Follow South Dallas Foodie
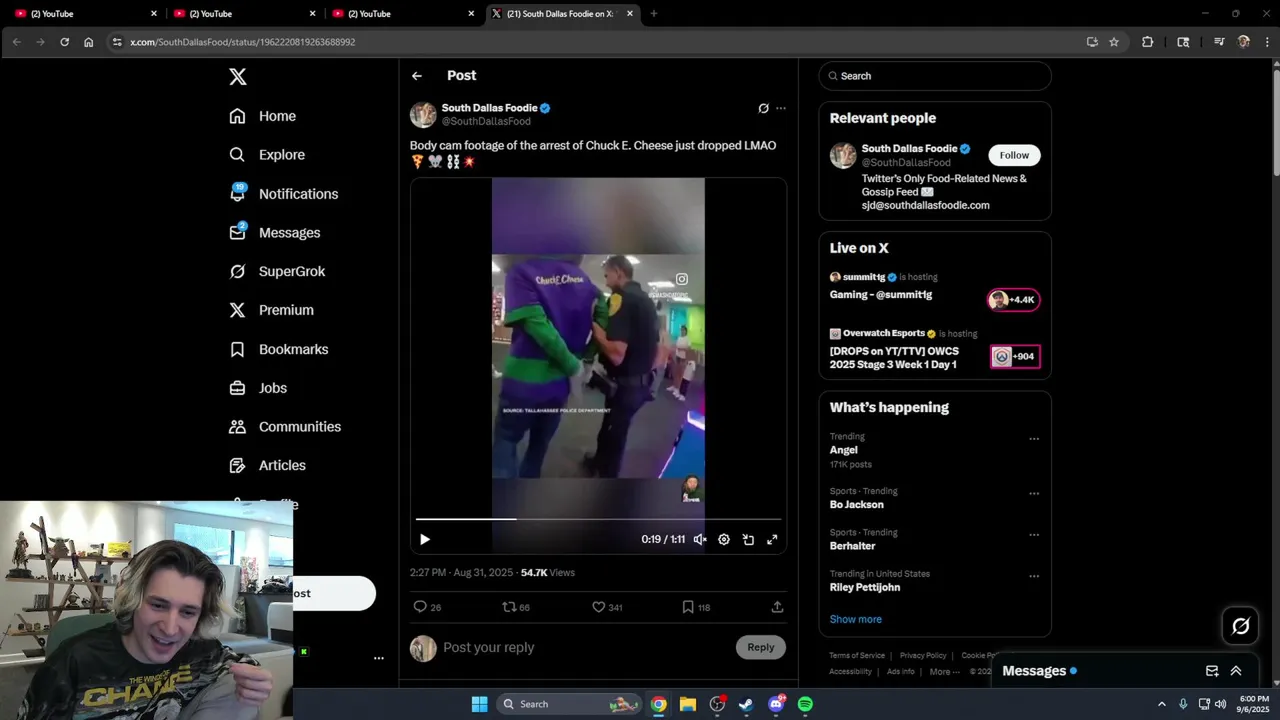This screenshot has width=1280, height=720. pyautogui.click(x=1014, y=155)
